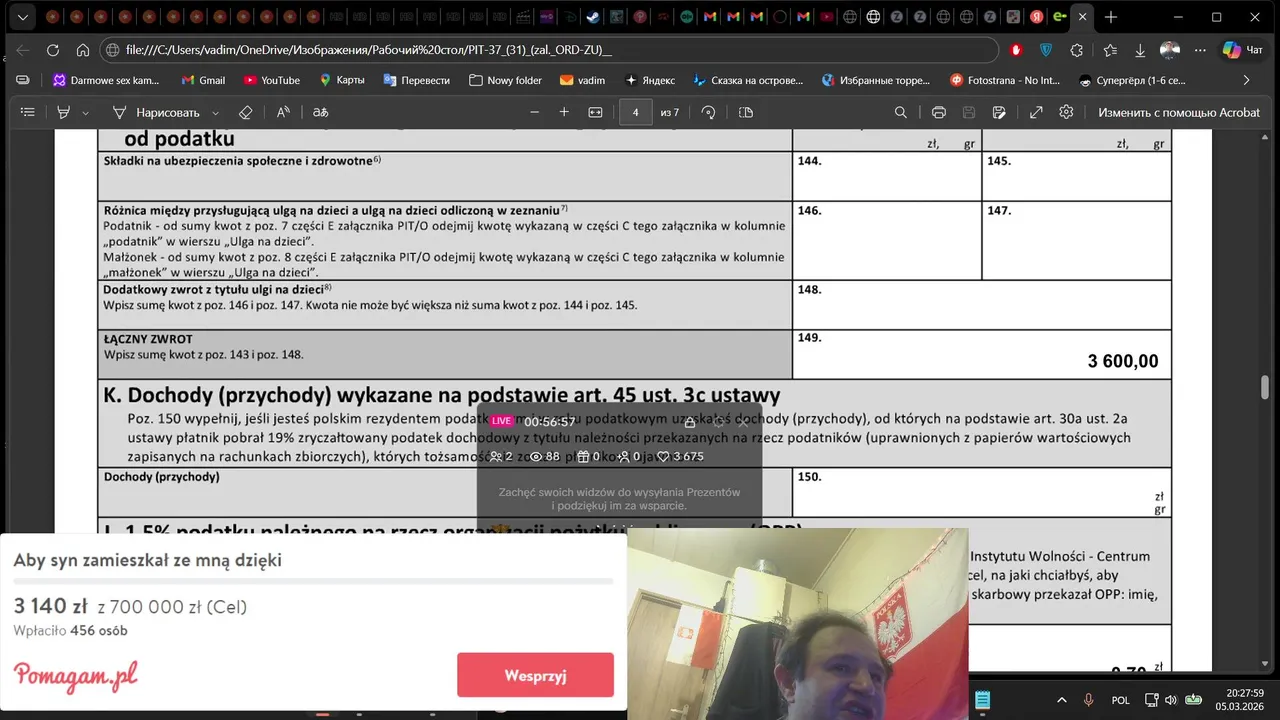Zoom in with the plus button
This screenshot has width=1280, height=720.
tap(564, 113)
